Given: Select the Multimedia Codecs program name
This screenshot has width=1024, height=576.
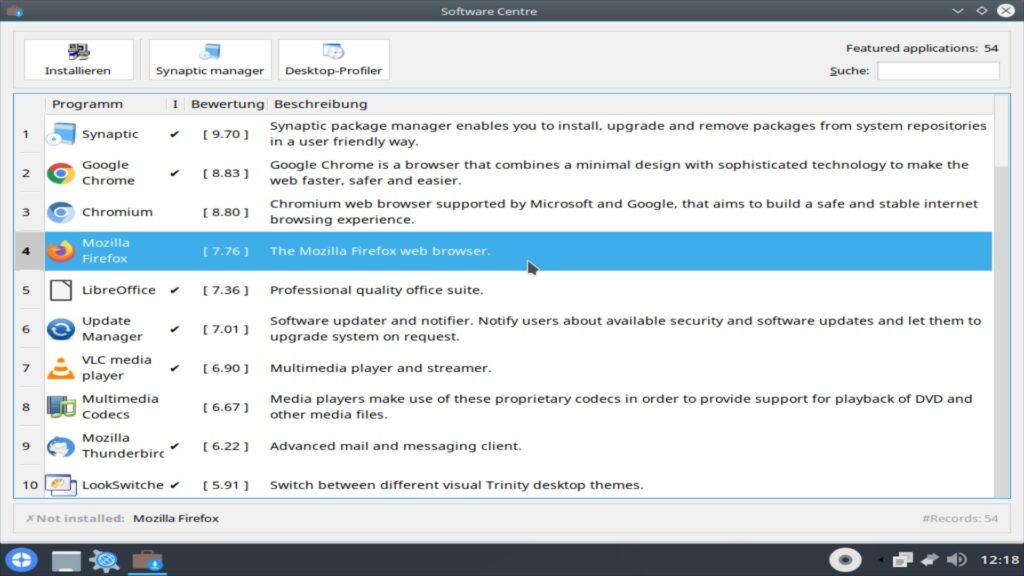Looking at the screenshot, I should (120, 407).
